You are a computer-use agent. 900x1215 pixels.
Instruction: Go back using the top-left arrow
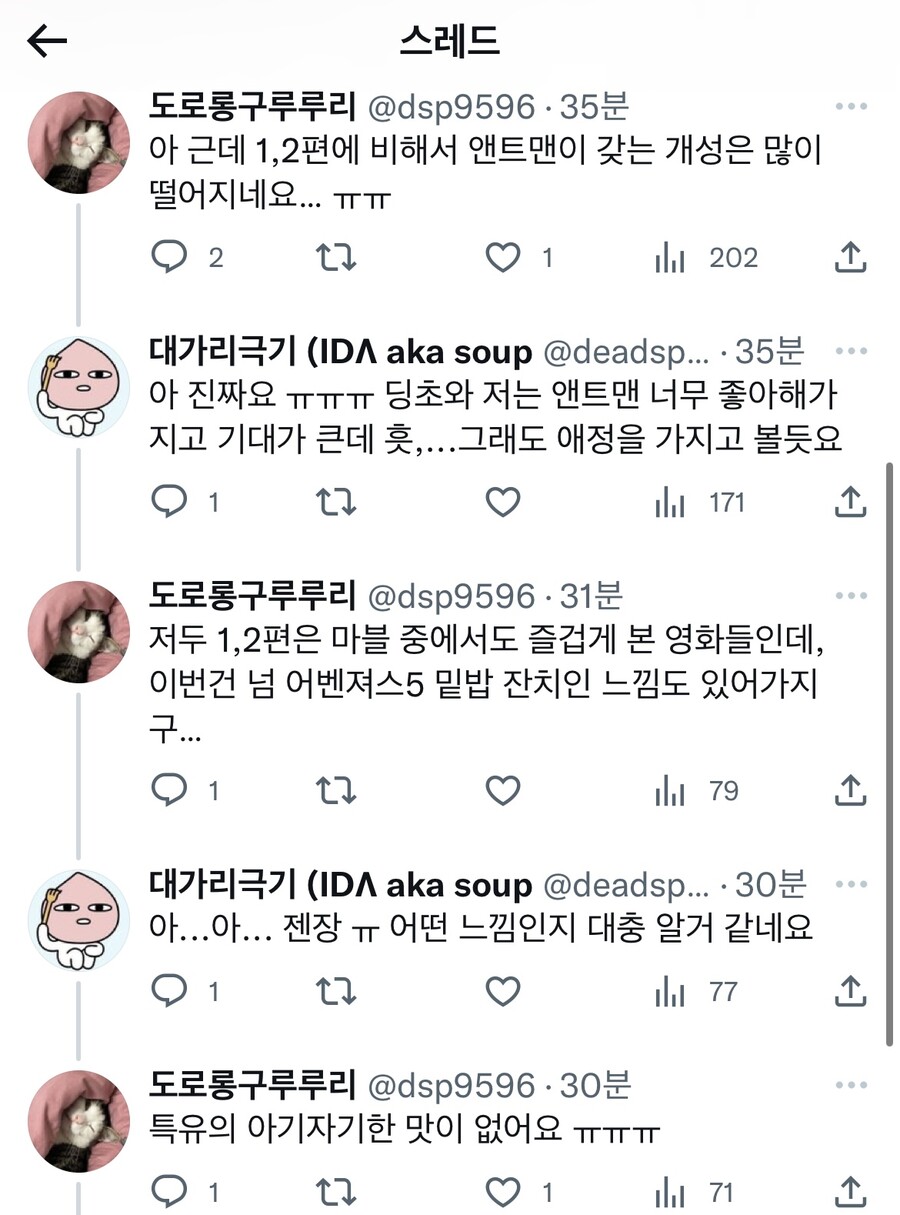(x=47, y=41)
